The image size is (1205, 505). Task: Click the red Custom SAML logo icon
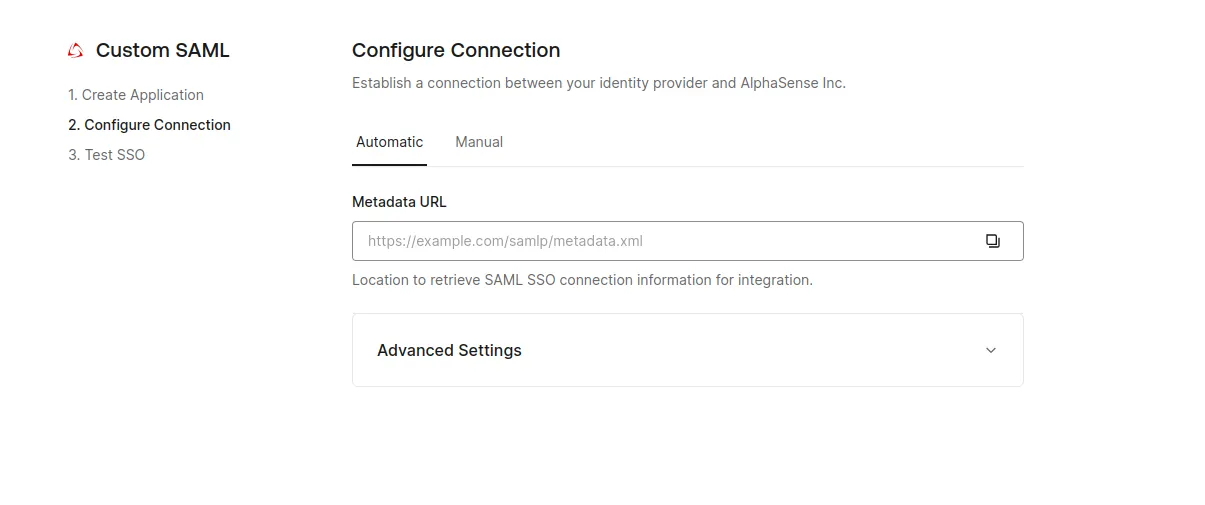tap(75, 51)
